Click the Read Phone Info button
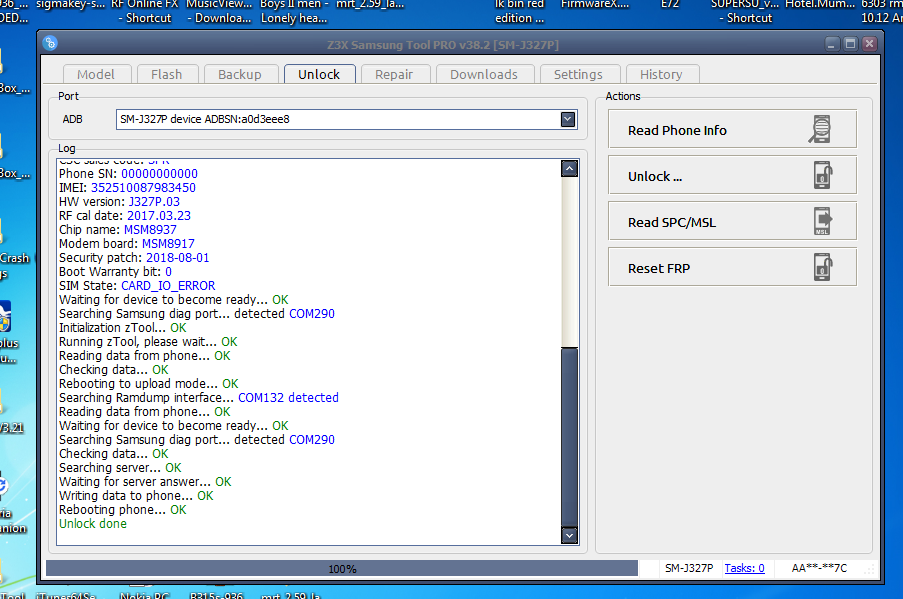 pos(733,130)
